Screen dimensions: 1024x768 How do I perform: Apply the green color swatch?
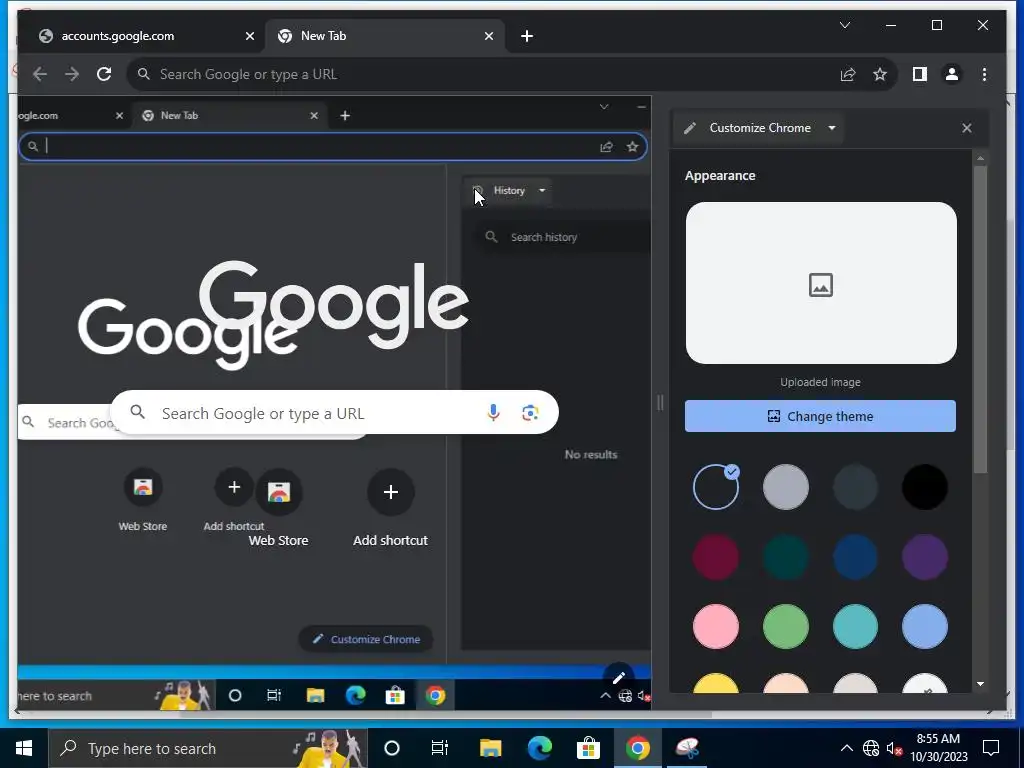click(x=786, y=627)
